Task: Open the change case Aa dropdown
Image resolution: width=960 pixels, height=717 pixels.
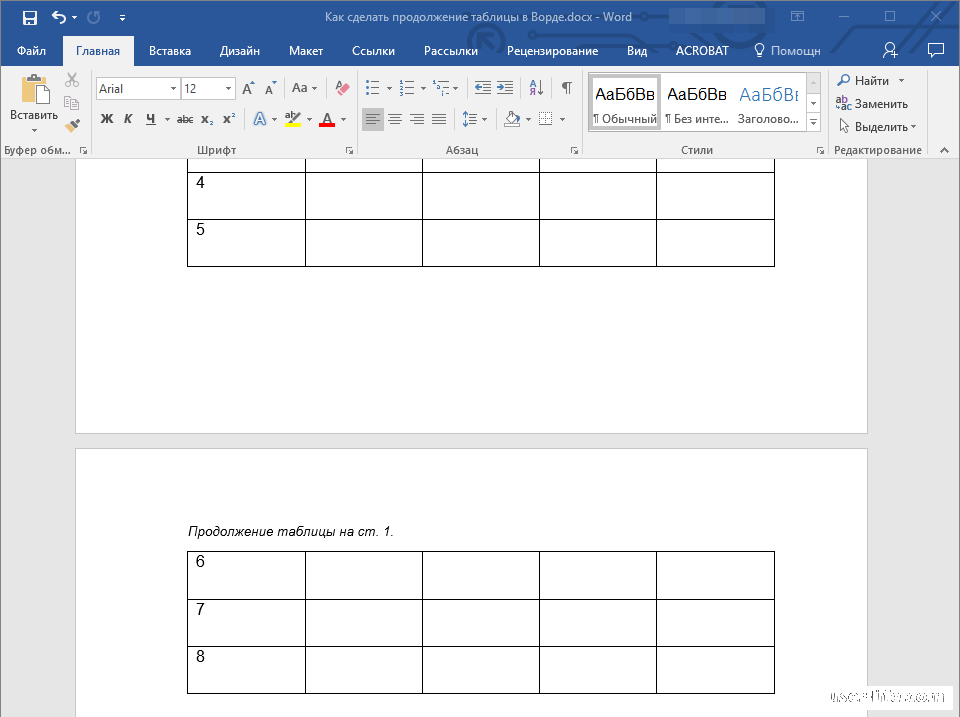Action: click(x=304, y=88)
